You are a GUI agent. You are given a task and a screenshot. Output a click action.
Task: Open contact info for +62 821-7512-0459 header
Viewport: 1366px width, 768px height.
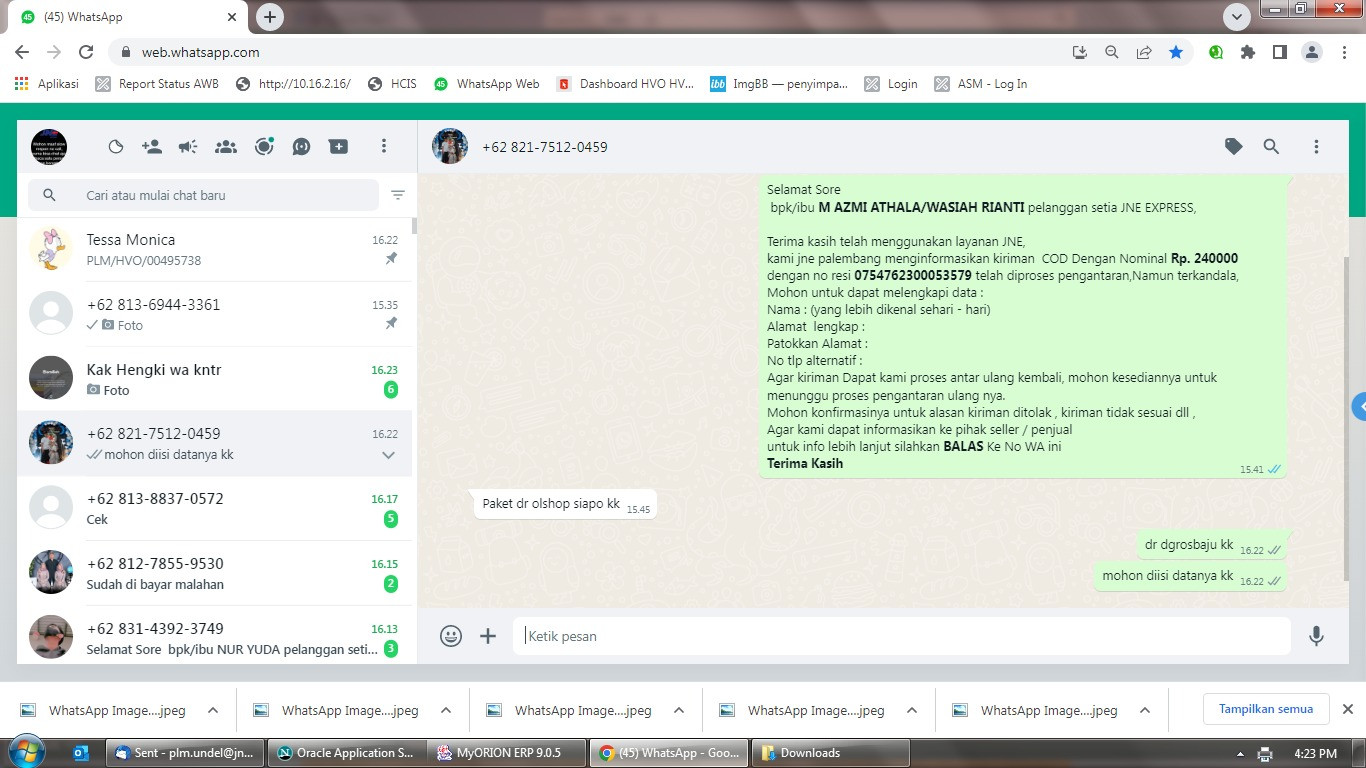click(x=545, y=147)
